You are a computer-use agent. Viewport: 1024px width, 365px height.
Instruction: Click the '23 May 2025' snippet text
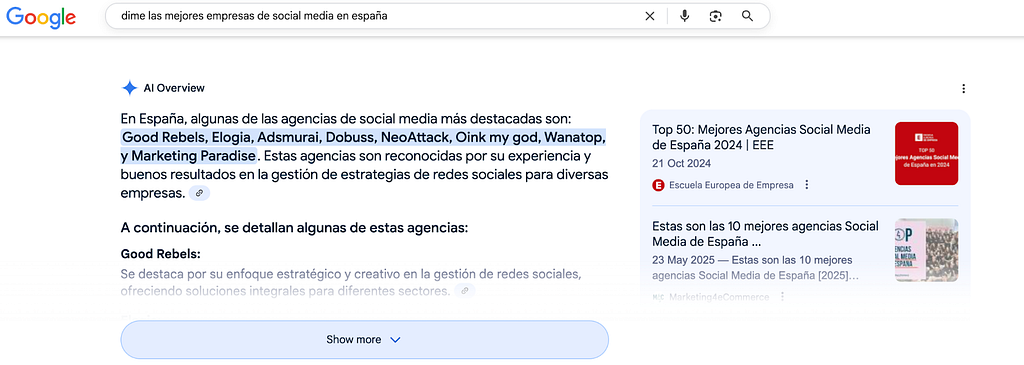(756, 267)
